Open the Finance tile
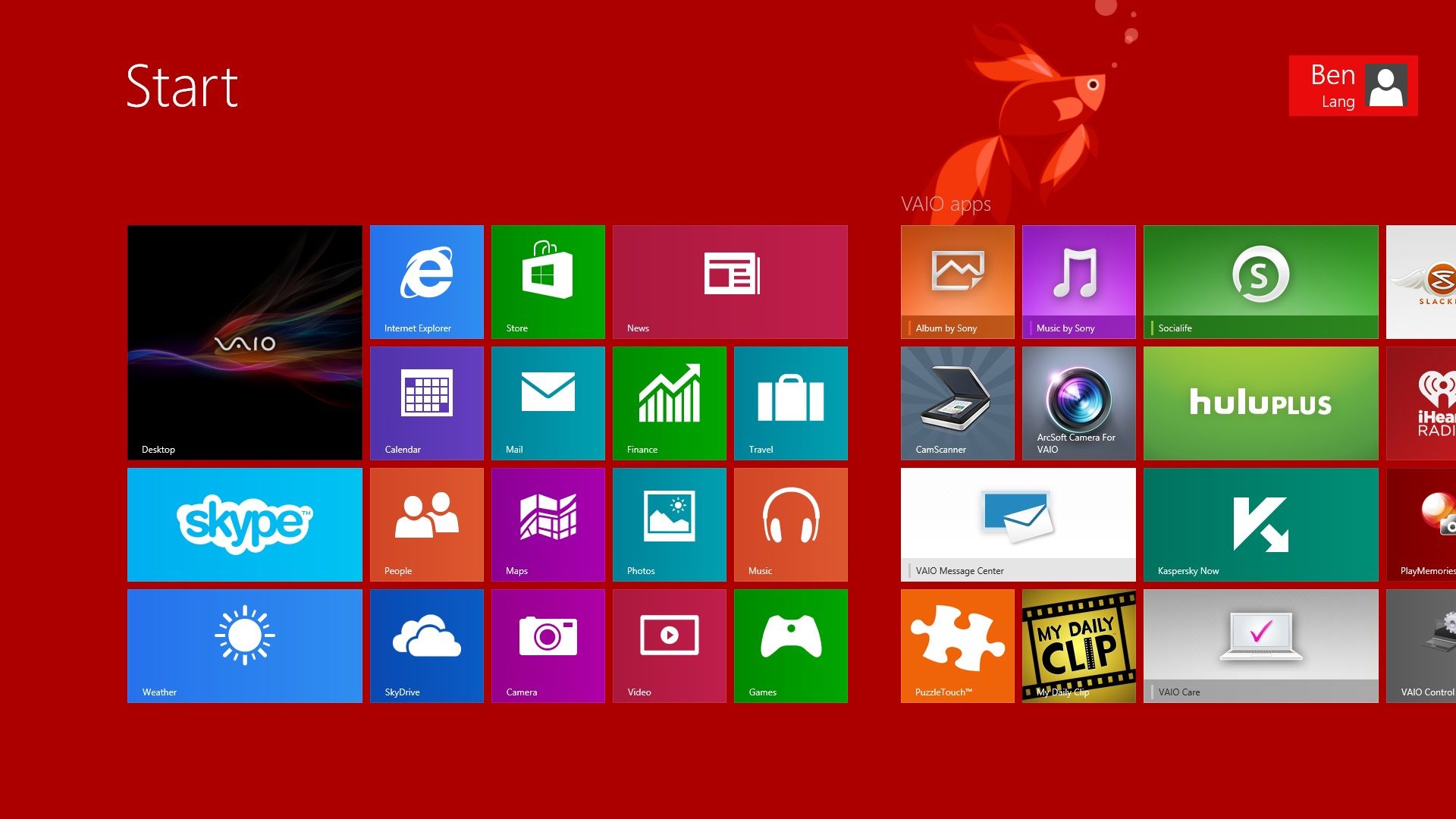The height and width of the screenshot is (819, 1456). (x=670, y=403)
